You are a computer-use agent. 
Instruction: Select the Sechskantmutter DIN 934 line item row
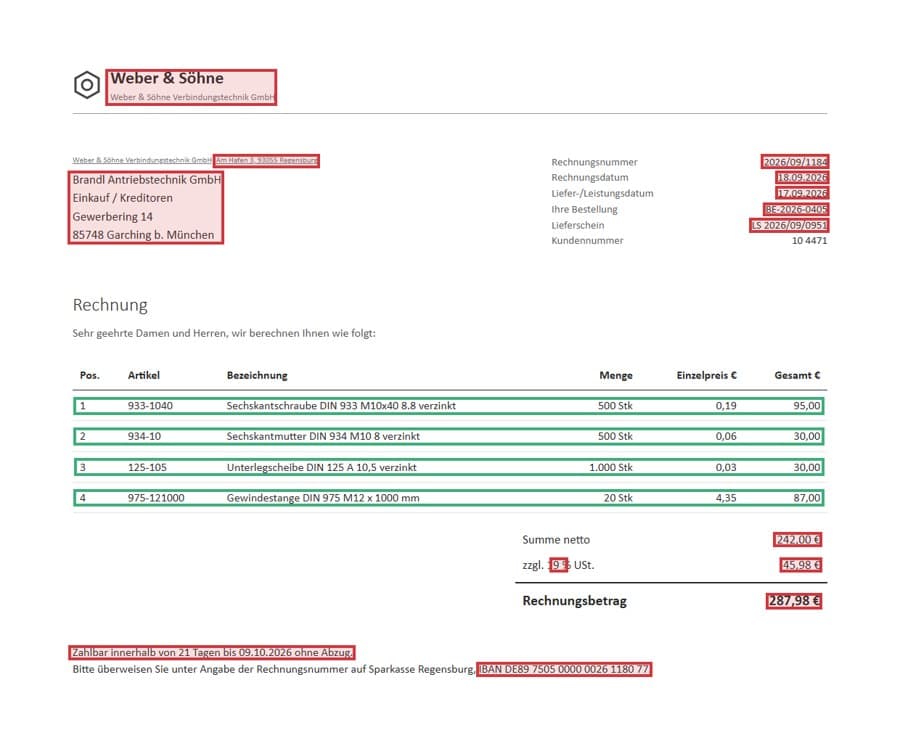coord(449,436)
